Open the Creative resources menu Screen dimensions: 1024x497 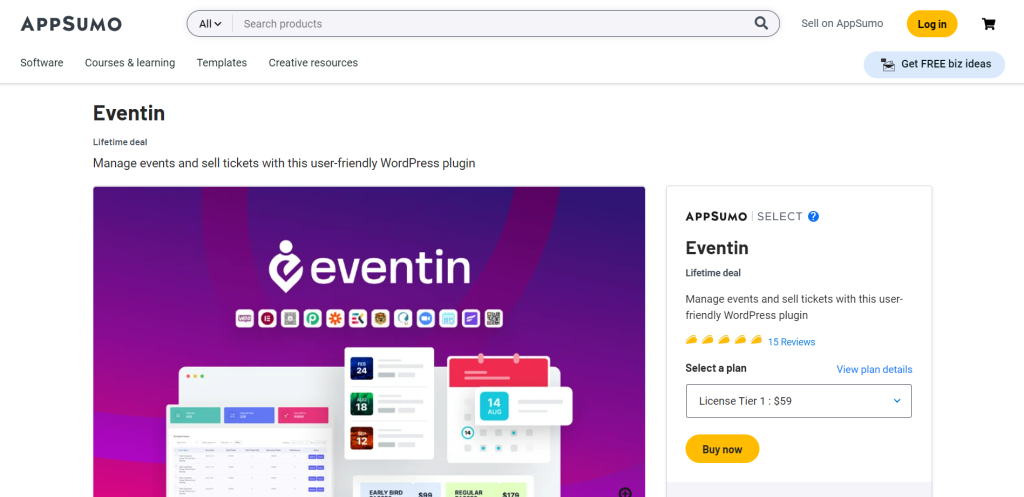313,63
